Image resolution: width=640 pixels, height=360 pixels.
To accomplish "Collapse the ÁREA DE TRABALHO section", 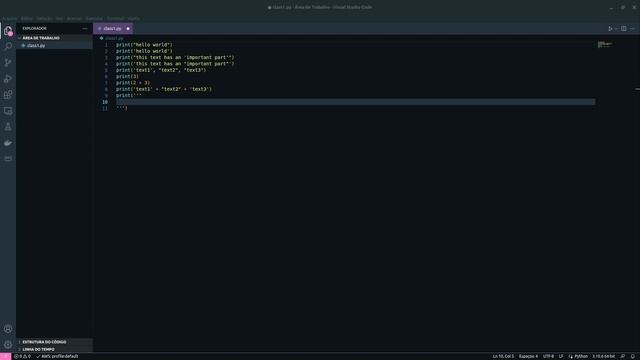I will tap(54, 38).
